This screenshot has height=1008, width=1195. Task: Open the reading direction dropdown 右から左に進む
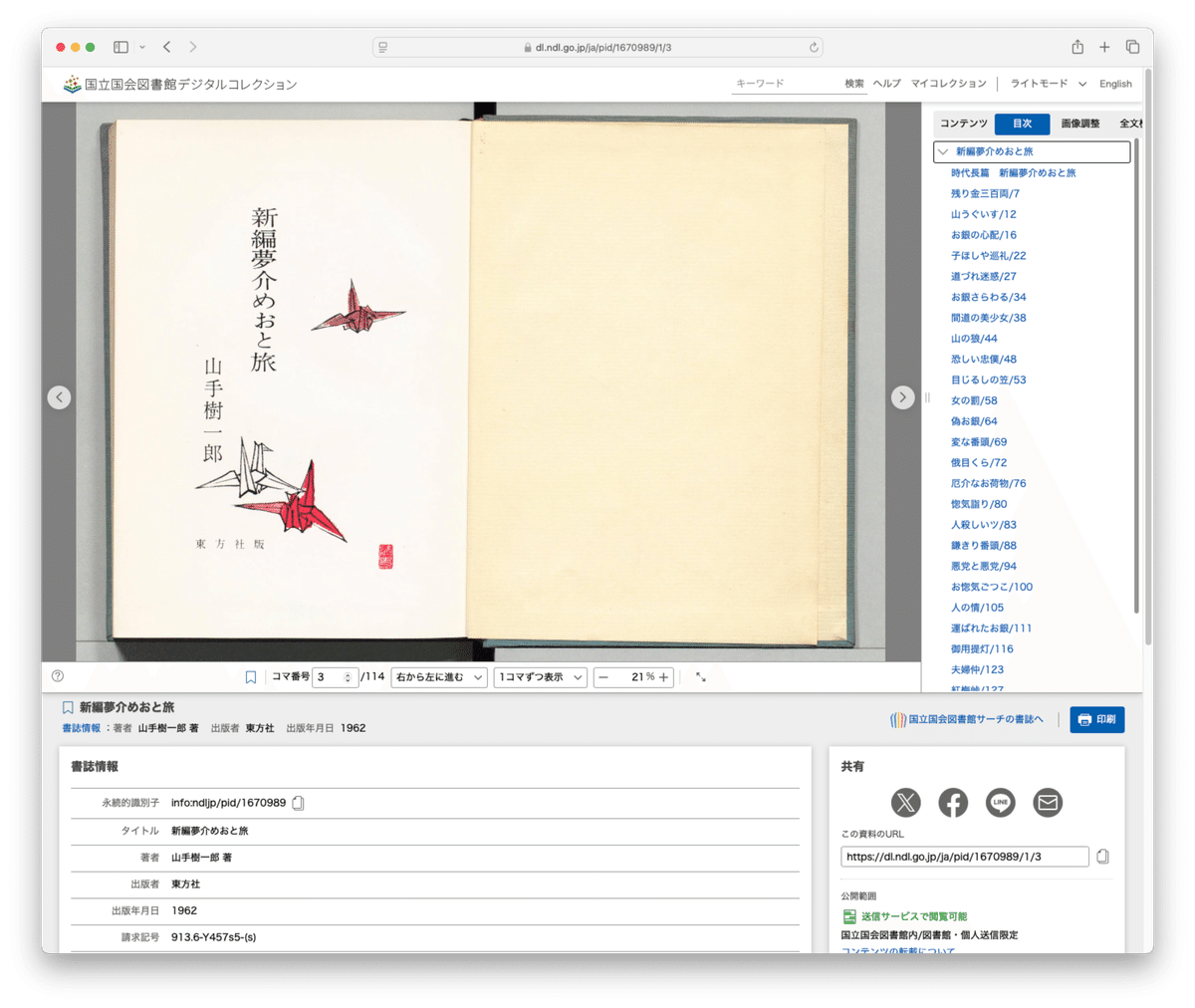[x=439, y=677]
